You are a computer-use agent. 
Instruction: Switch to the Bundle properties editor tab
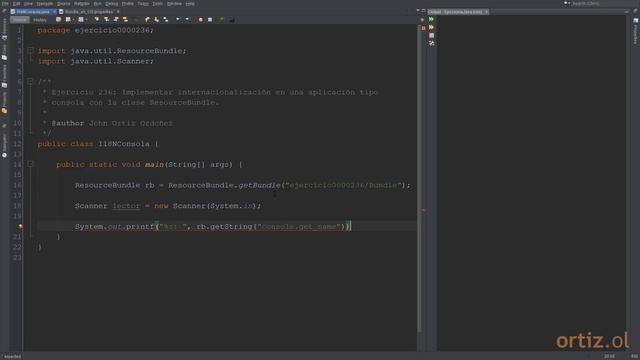click(x=88, y=12)
